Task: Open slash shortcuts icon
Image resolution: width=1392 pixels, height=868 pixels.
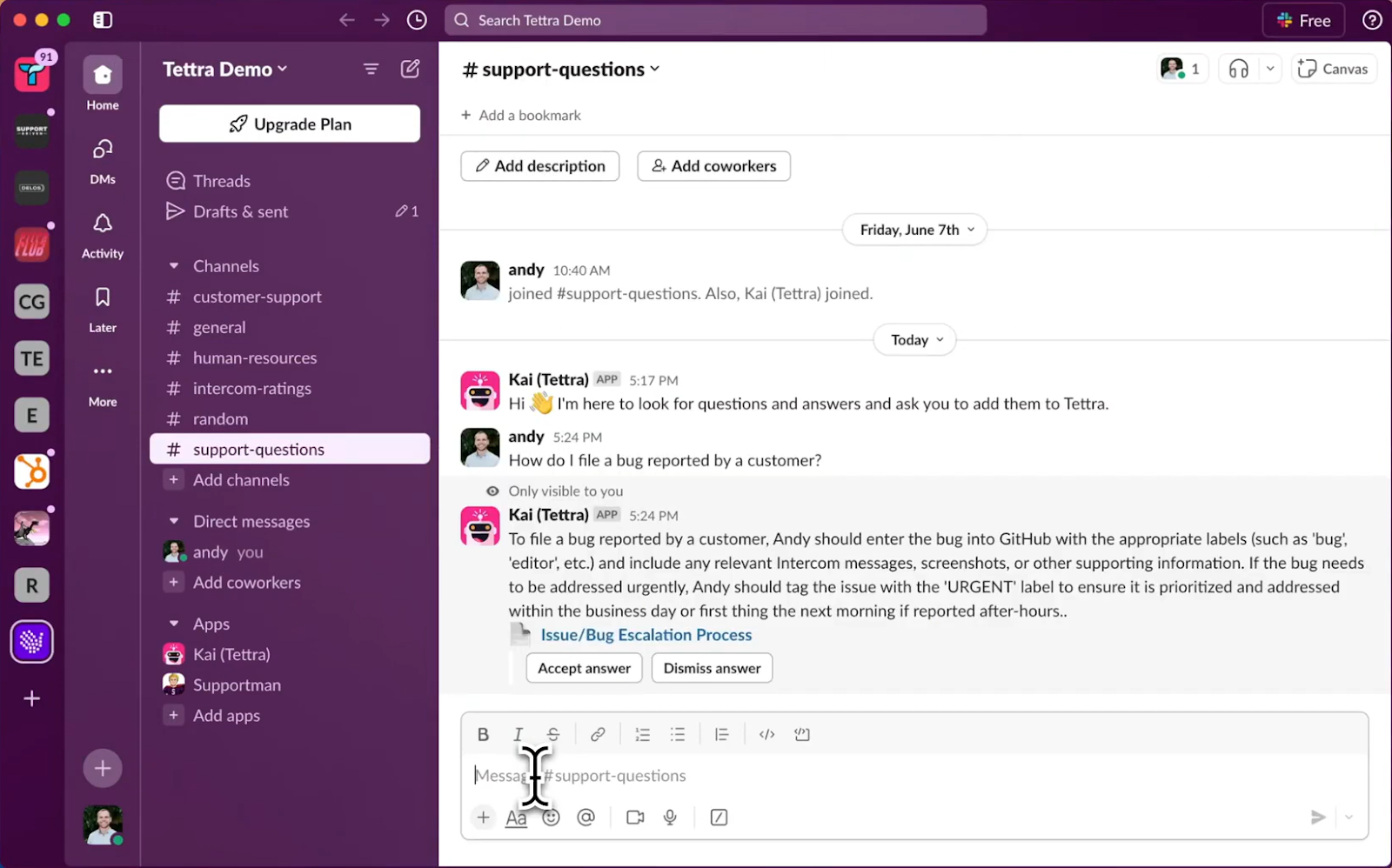Action: 719,817
